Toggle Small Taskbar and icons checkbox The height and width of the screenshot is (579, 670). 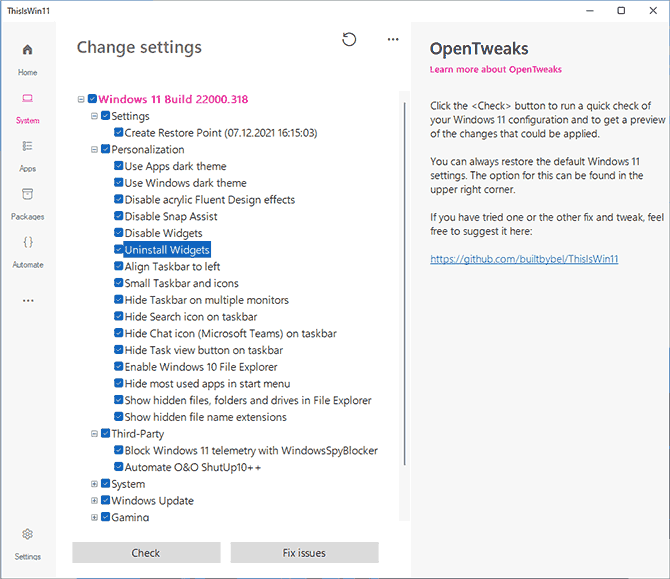click(118, 282)
